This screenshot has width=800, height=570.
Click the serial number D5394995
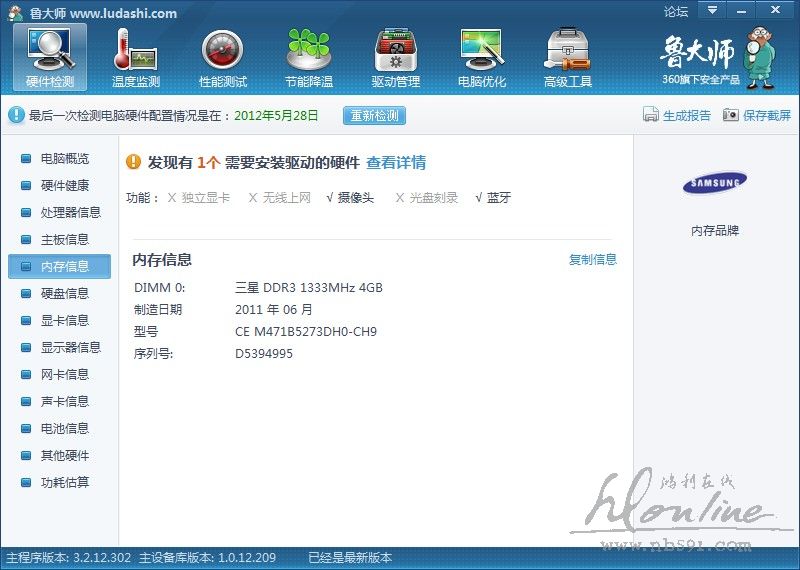click(x=264, y=354)
